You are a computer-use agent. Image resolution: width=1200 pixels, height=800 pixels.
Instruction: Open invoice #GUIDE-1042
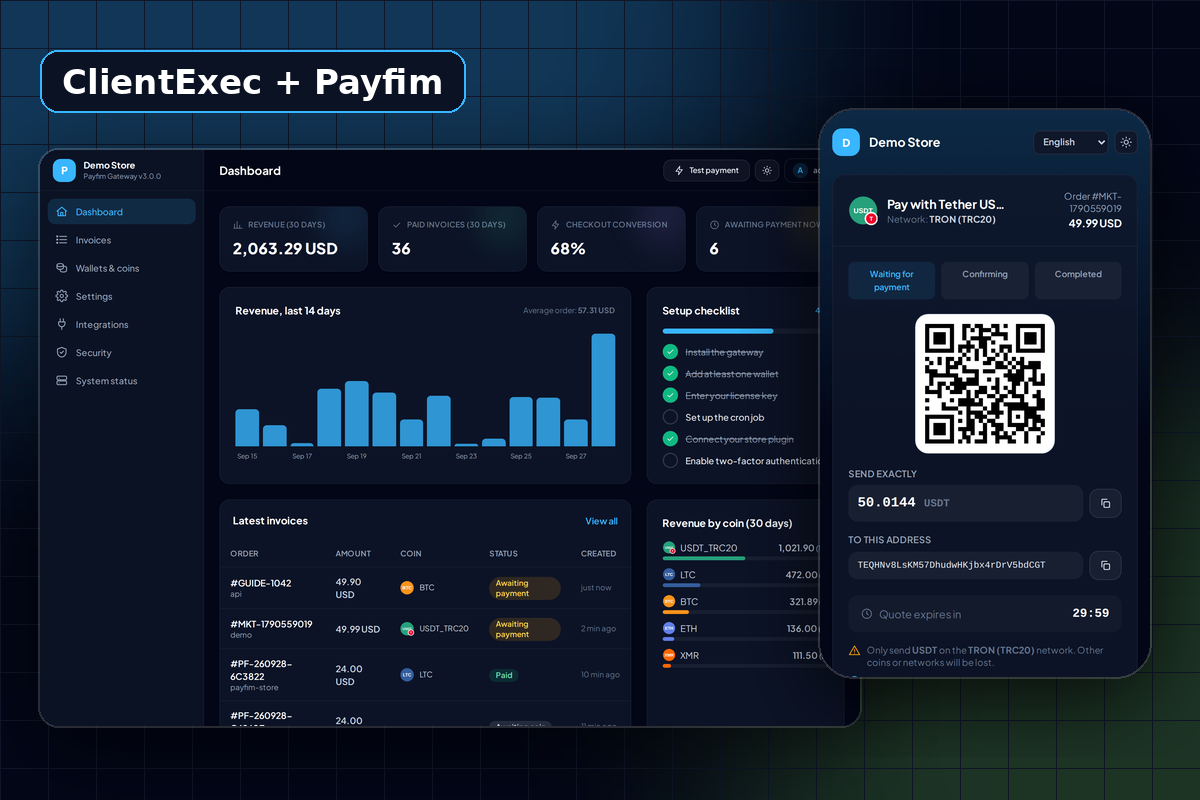tap(425, 588)
